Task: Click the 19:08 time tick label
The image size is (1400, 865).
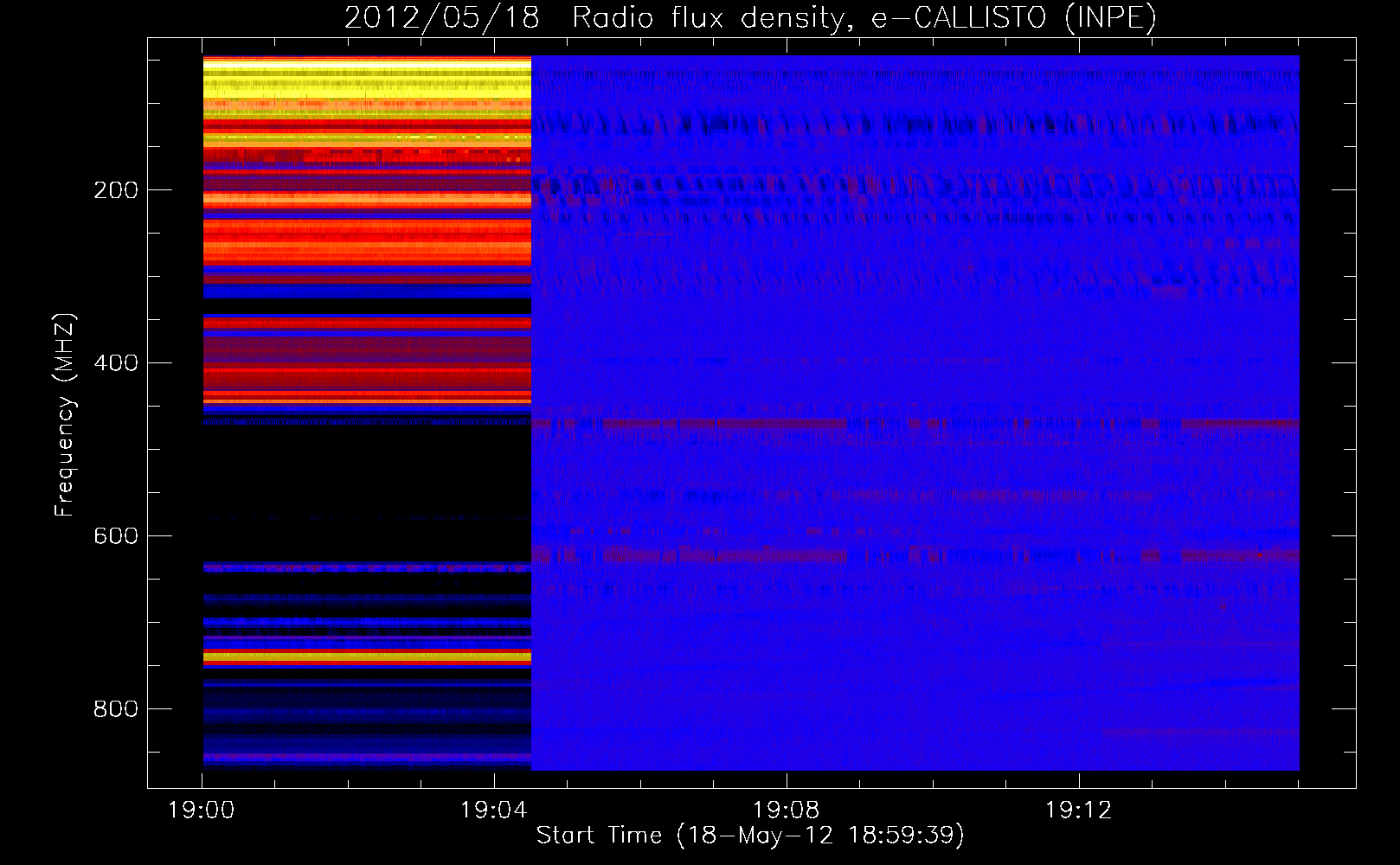Action: (x=787, y=811)
